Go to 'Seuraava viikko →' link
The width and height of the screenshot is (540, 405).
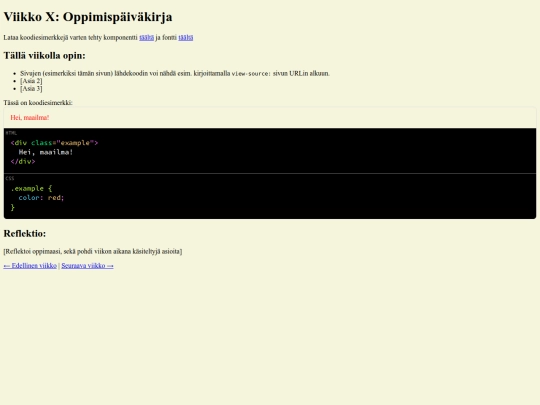pos(87,266)
